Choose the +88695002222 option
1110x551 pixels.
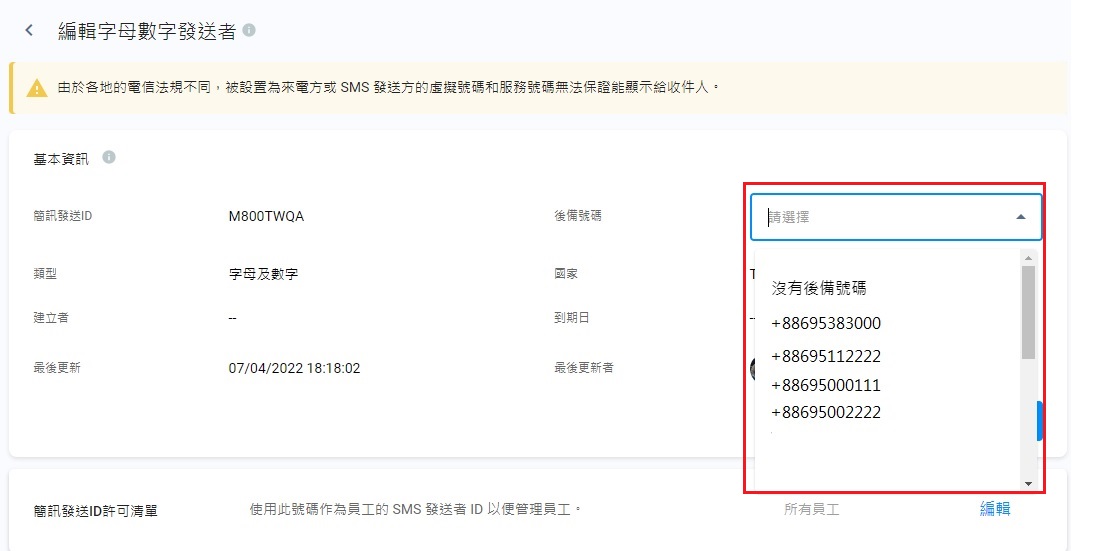(x=826, y=412)
